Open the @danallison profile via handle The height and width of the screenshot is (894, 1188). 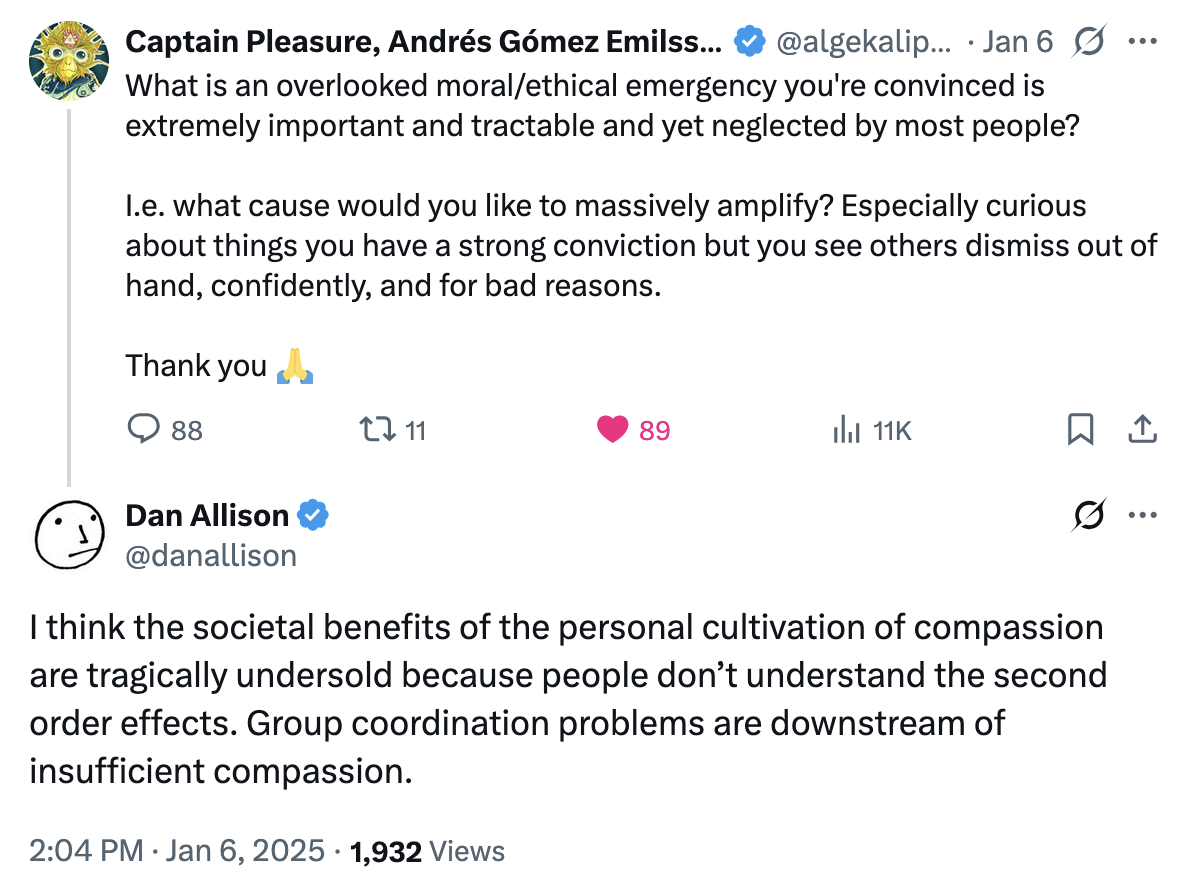point(211,556)
